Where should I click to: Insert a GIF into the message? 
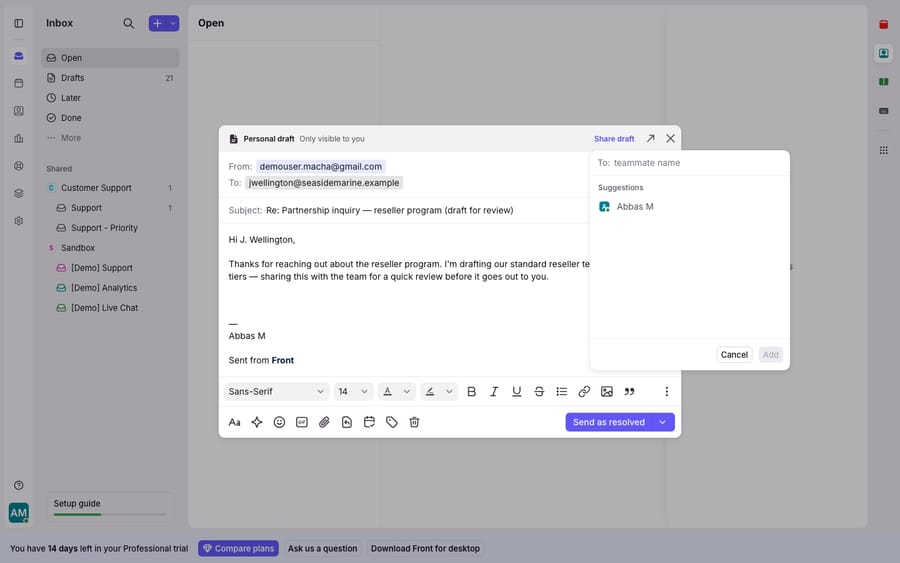pyautogui.click(x=302, y=422)
